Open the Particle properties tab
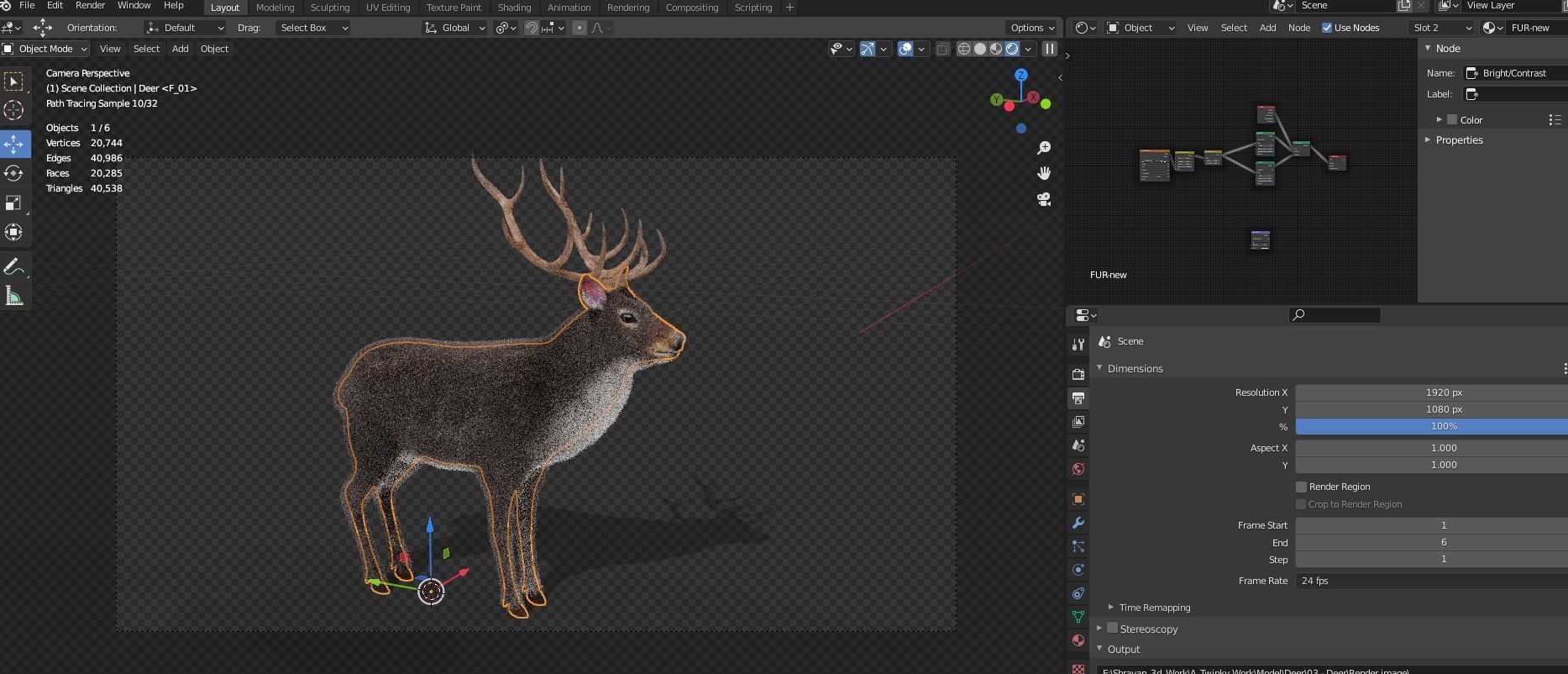1568x674 pixels. point(1078,546)
